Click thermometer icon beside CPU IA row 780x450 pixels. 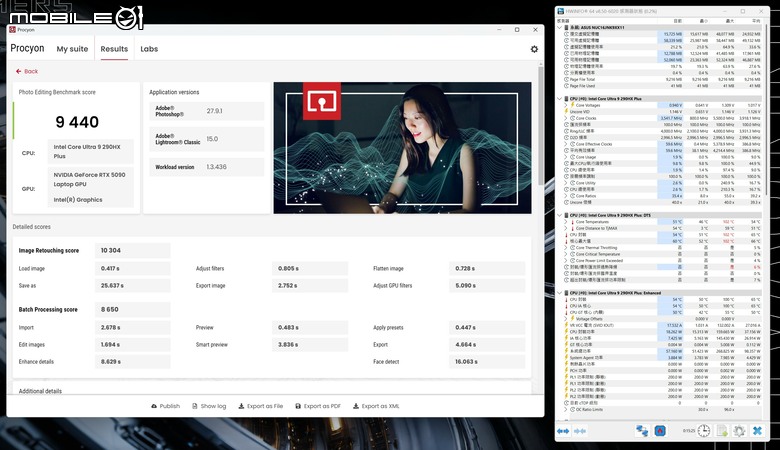[x=567, y=306]
